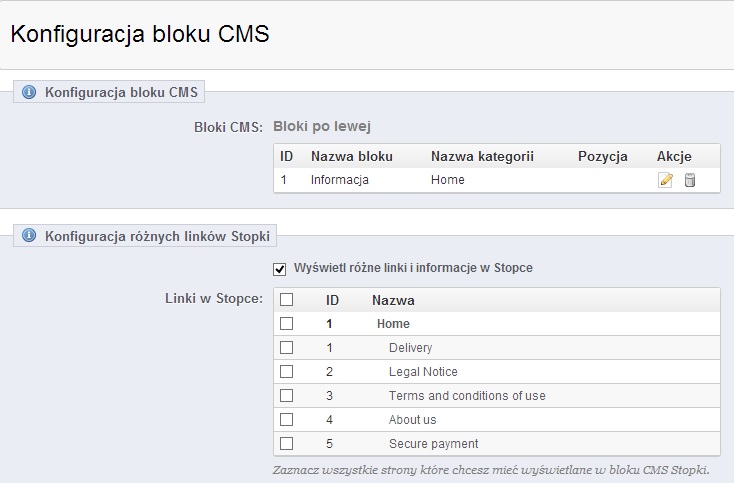Tick the About us checkbox
This screenshot has width=734, height=483.
click(287, 420)
